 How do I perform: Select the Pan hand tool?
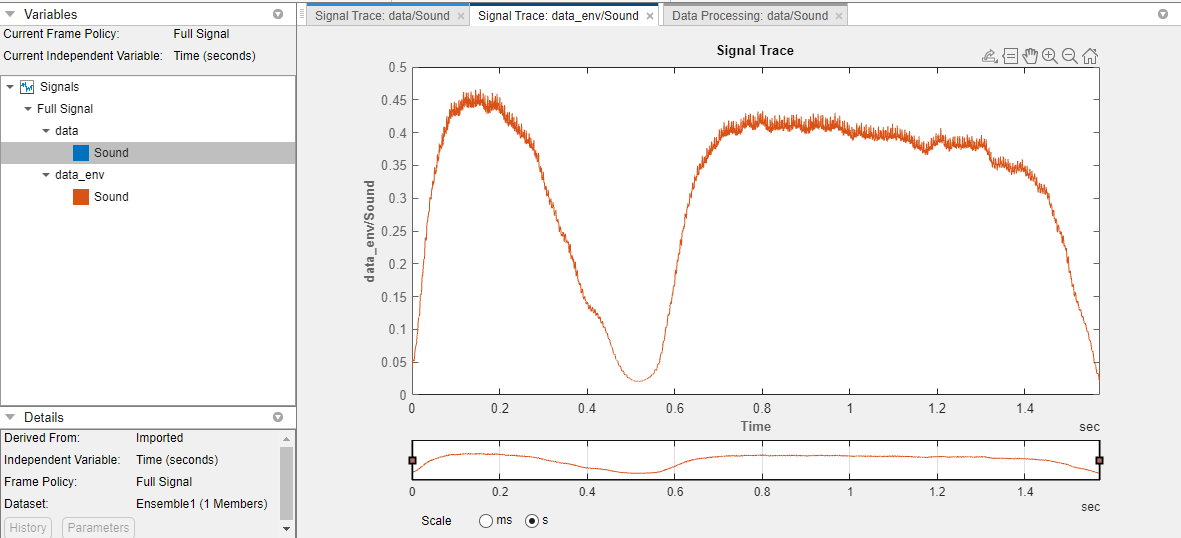point(1030,56)
